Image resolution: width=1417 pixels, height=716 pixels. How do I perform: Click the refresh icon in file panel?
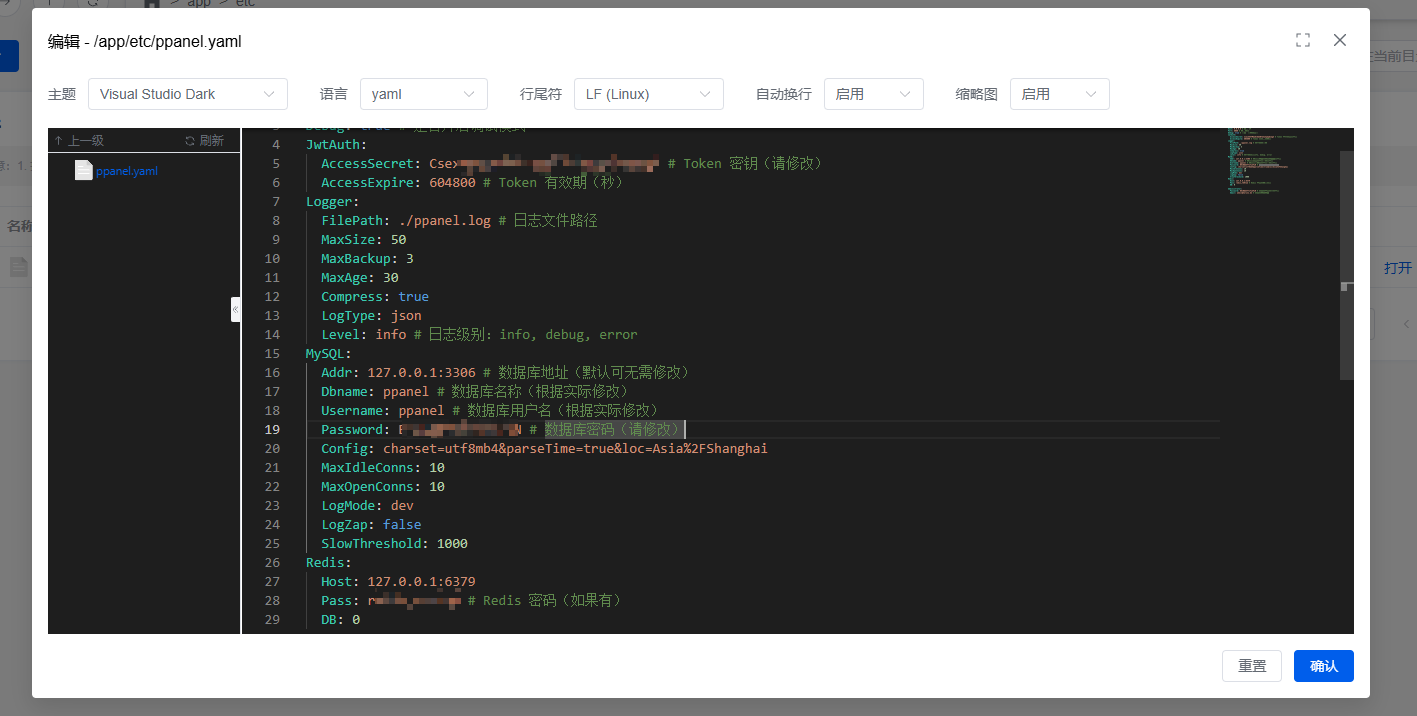tap(191, 141)
